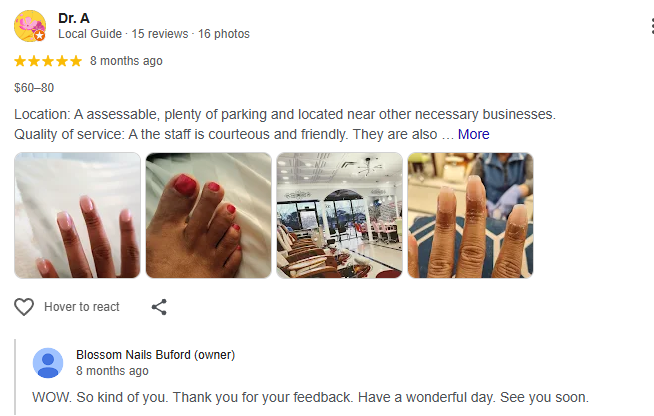
Task: Click the owner's WOW reply text
Action: tap(310, 396)
